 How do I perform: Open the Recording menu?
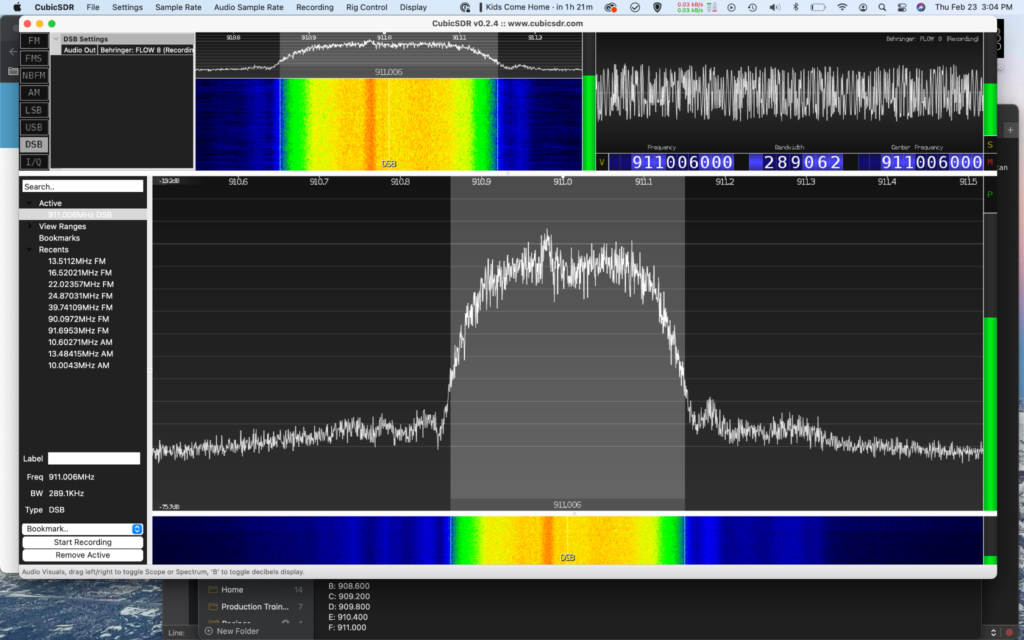click(x=315, y=7)
